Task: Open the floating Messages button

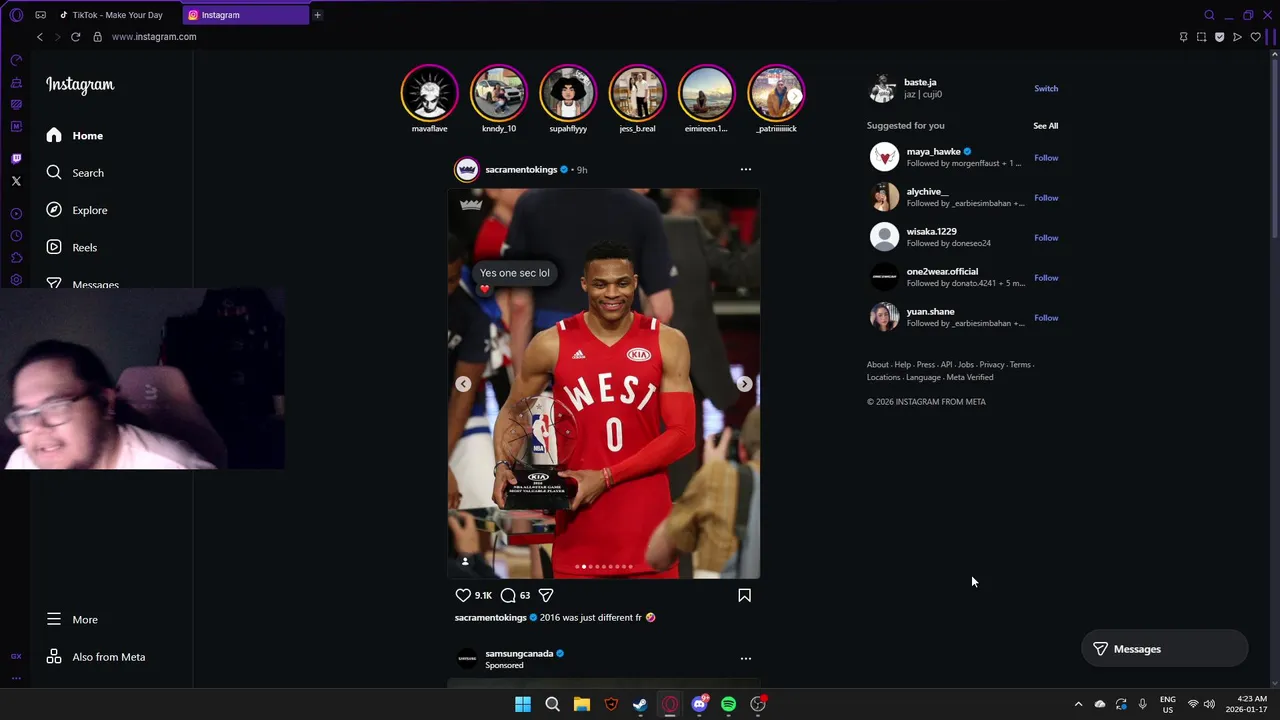Action: 1165,649
